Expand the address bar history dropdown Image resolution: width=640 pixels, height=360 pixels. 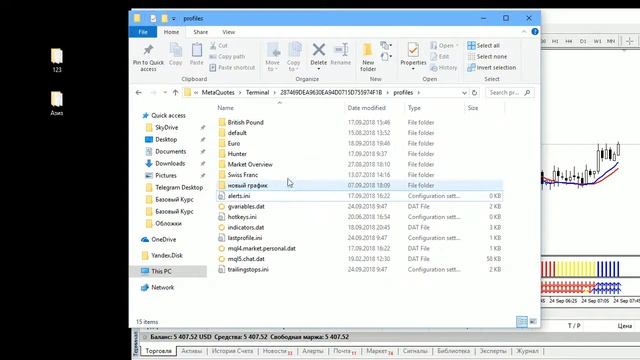(x=464, y=93)
